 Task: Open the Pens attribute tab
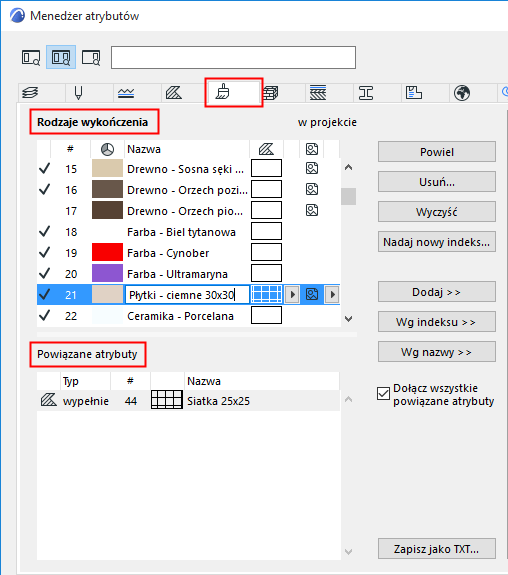78,93
